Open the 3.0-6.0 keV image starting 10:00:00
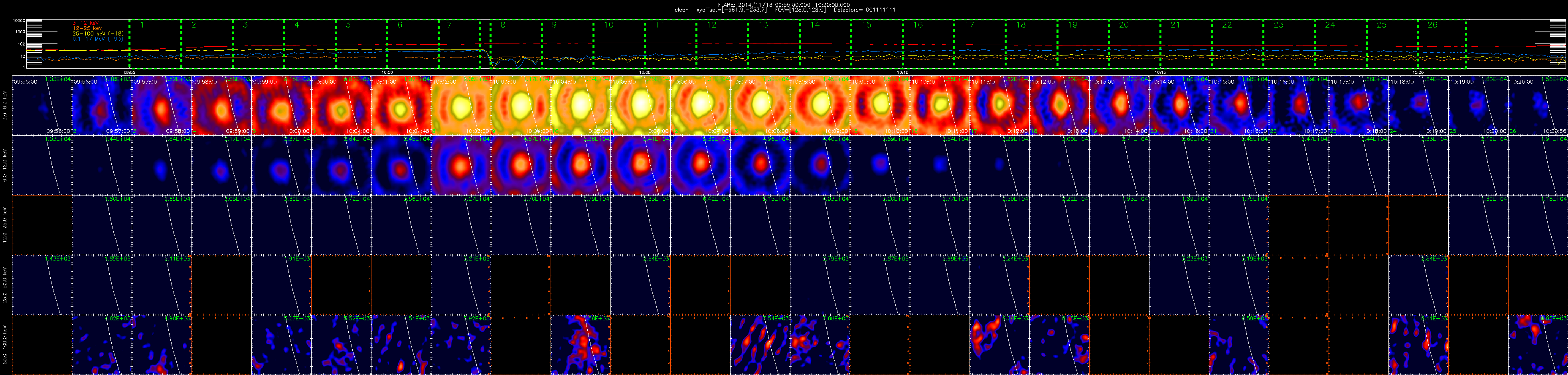 pyautogui.click(x=341, y=105)
